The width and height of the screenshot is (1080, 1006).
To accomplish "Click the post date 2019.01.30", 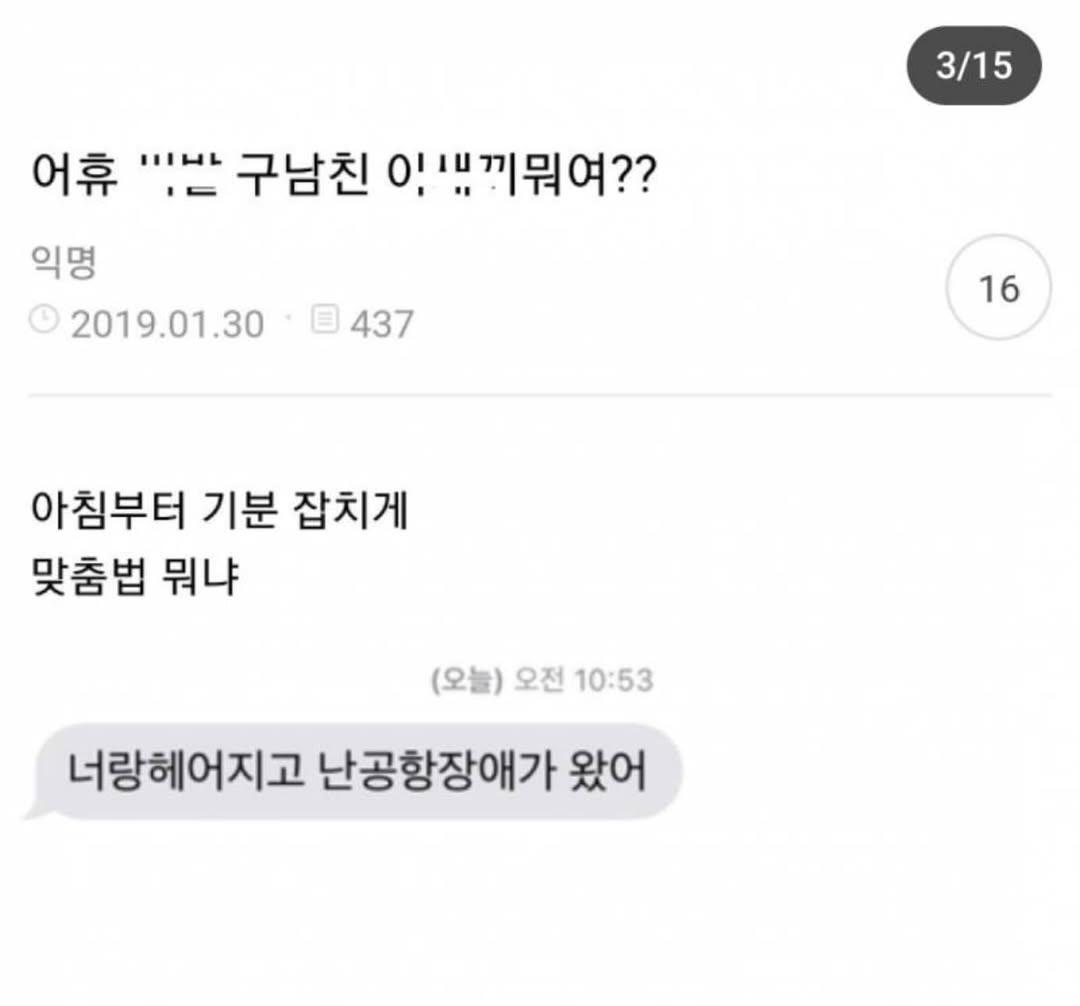I will [x=167, y=324].
